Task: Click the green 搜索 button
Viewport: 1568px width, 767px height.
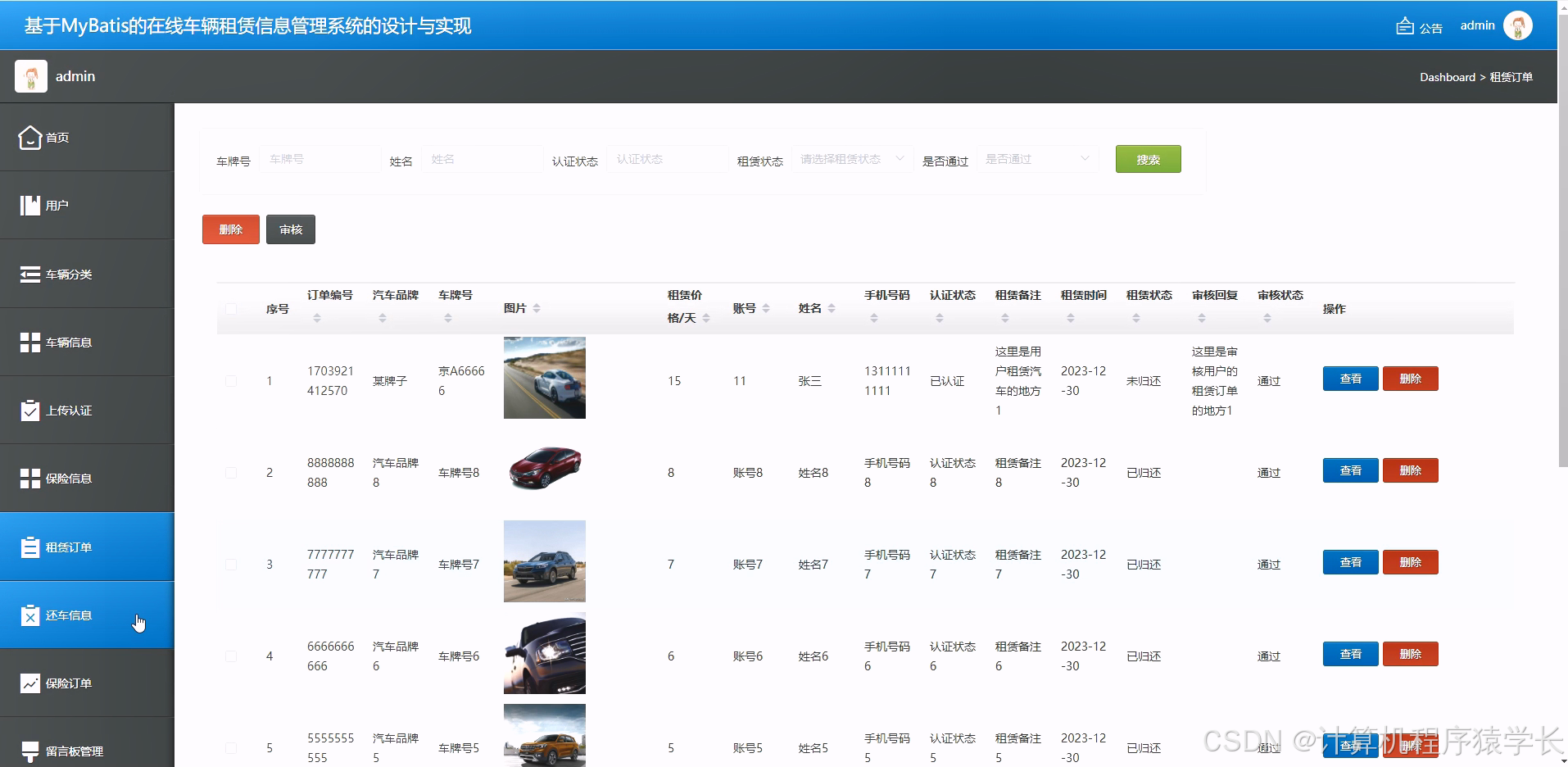Action: (x=1148, y=159)
